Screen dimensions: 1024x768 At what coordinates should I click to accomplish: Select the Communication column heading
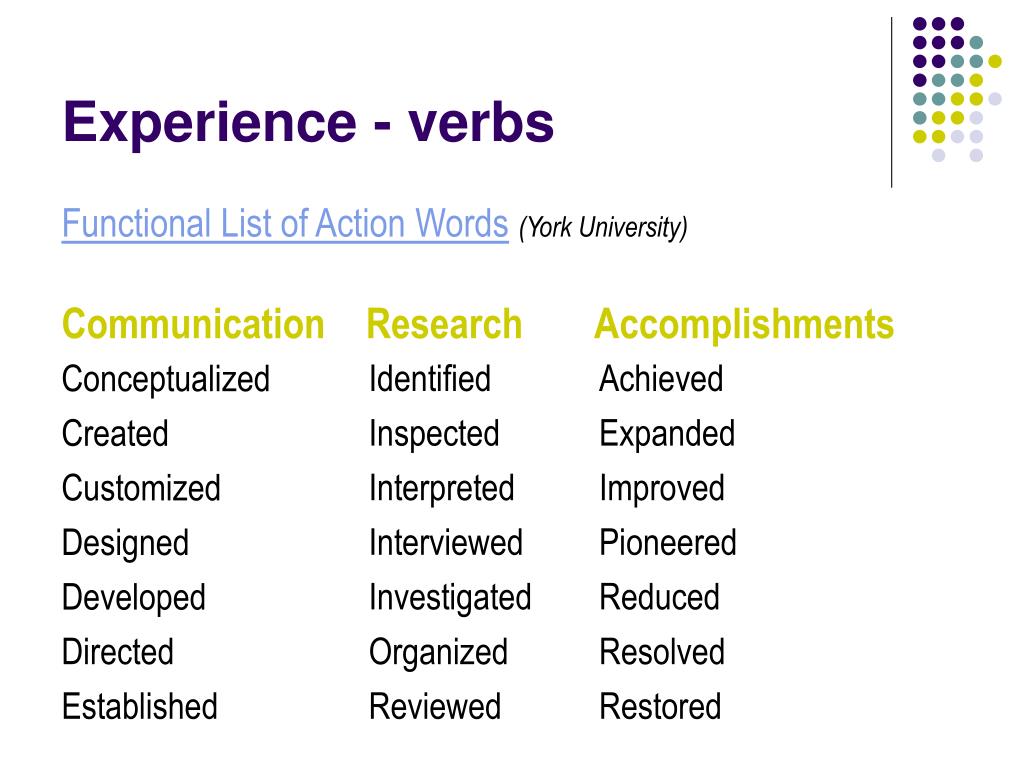pos(193,324)
